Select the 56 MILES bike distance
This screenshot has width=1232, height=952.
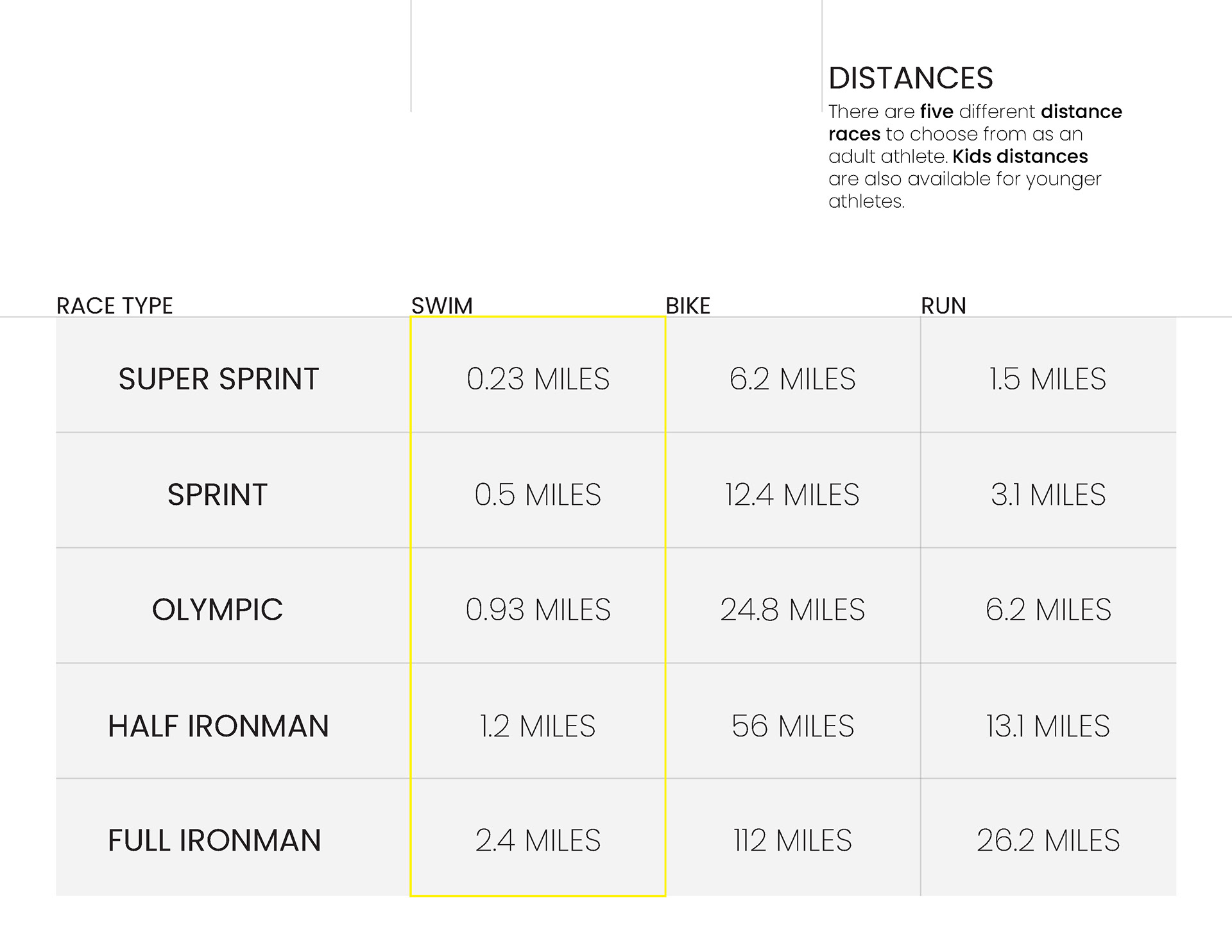coord(792,726)
